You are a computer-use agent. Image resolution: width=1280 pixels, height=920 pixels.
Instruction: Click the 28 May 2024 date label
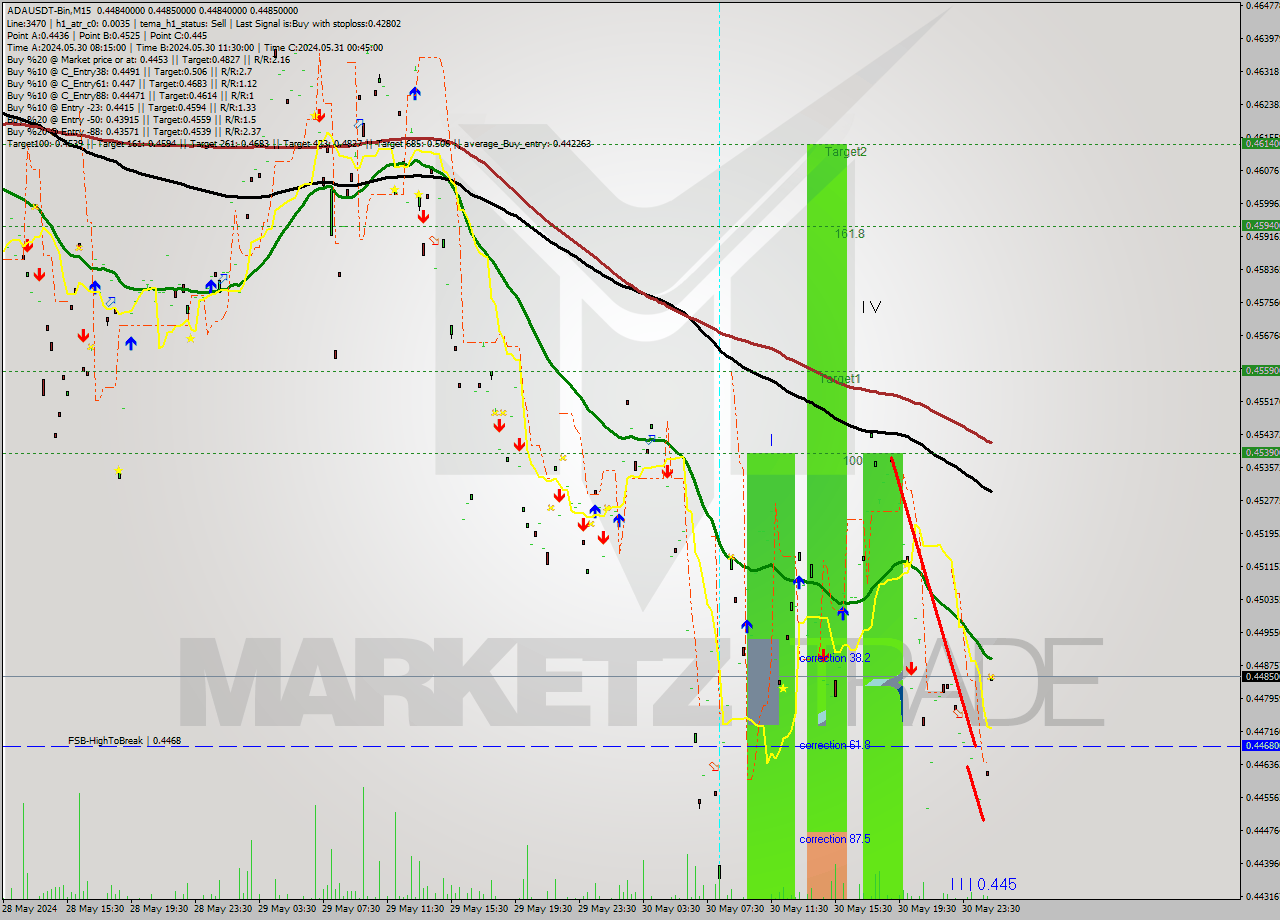pyautogui.click(x=31, y=910)
